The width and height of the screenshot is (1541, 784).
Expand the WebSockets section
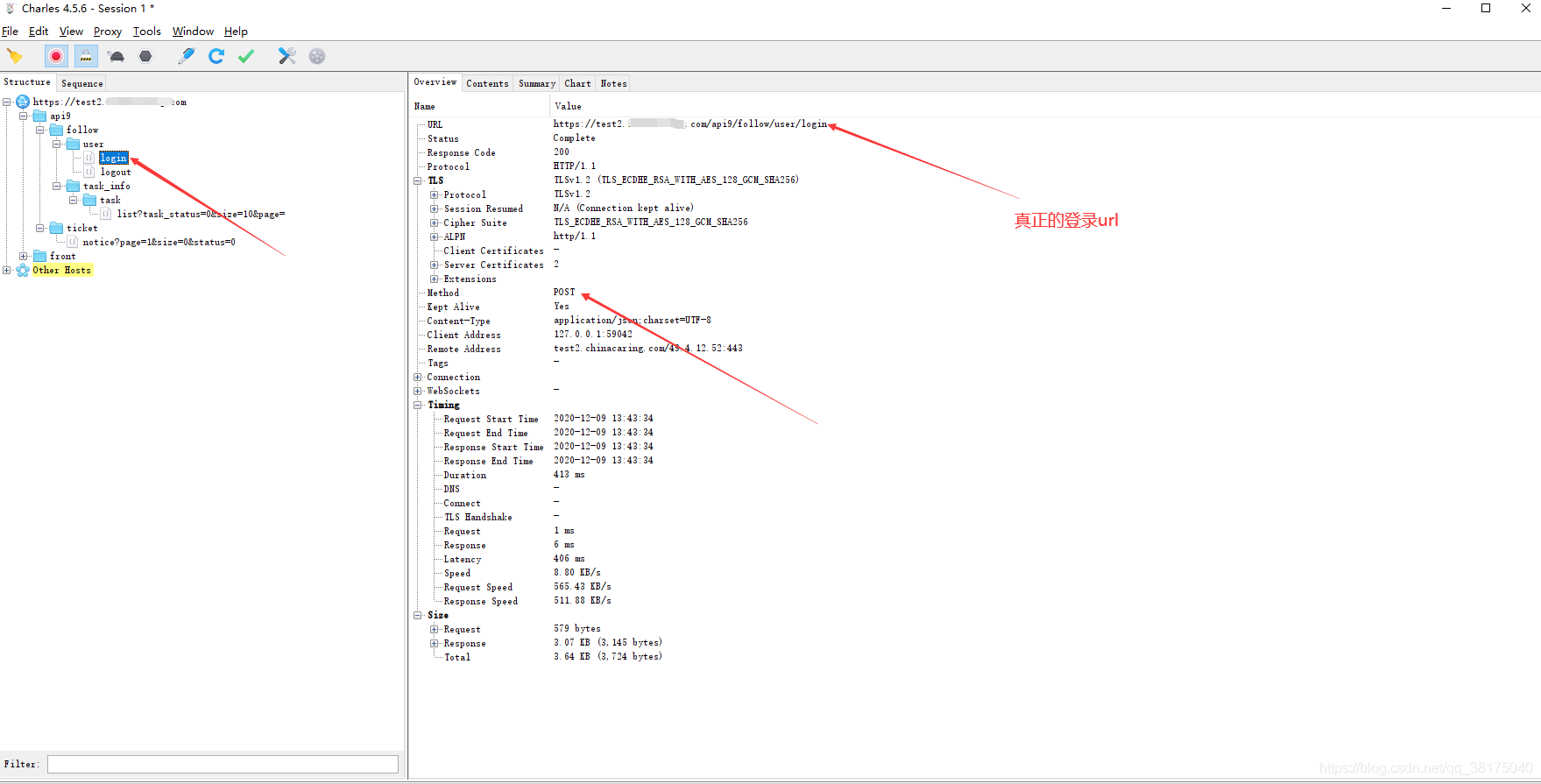pos(418,392)
